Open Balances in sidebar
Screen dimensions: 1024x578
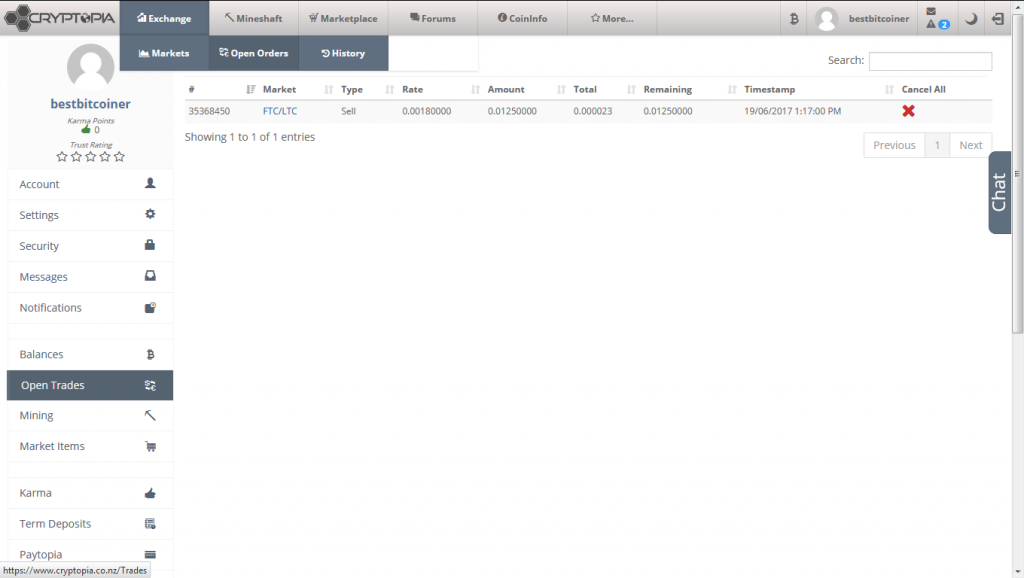coord(90,354)
